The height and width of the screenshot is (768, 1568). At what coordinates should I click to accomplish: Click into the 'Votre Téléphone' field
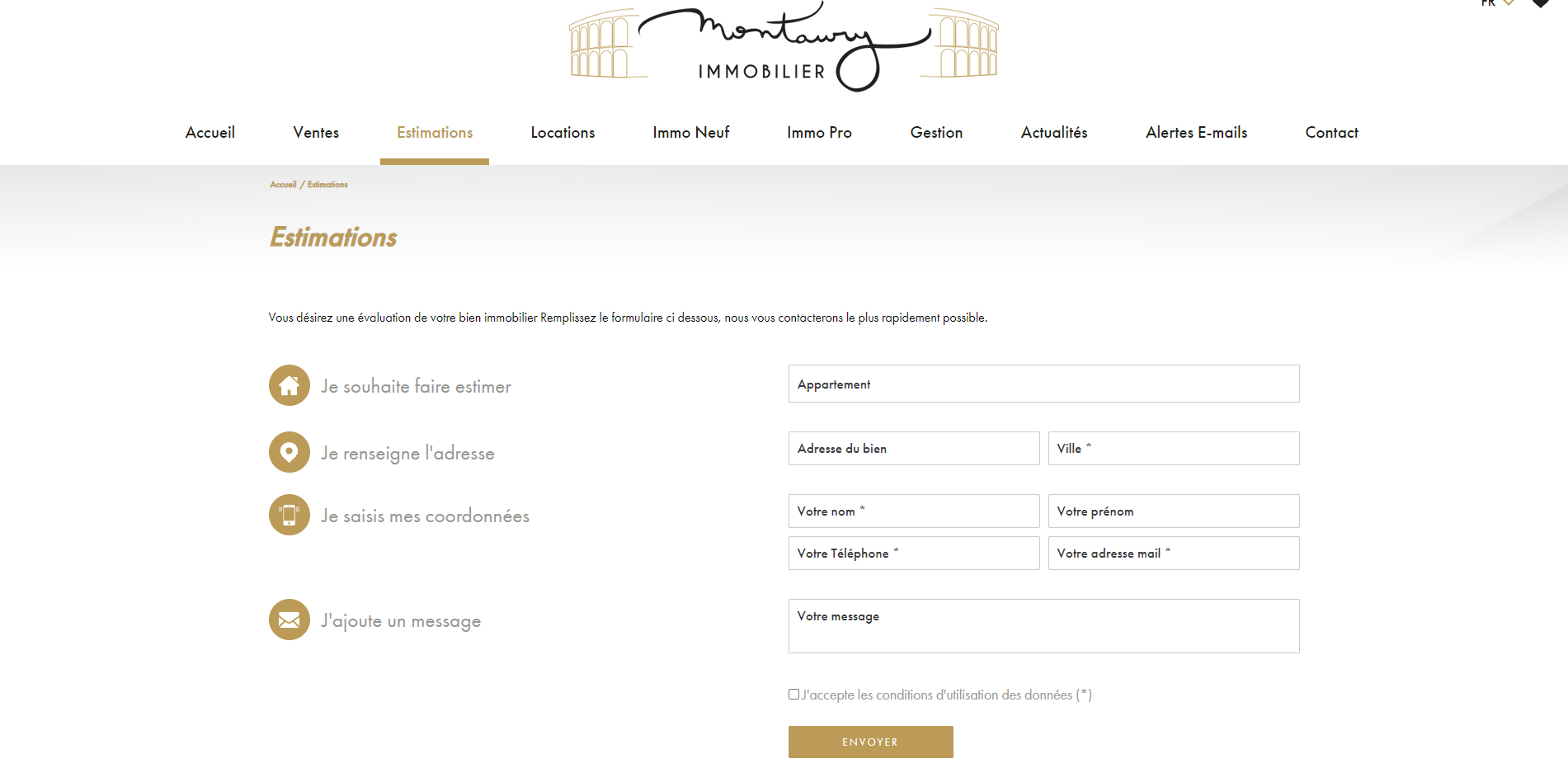913,554
